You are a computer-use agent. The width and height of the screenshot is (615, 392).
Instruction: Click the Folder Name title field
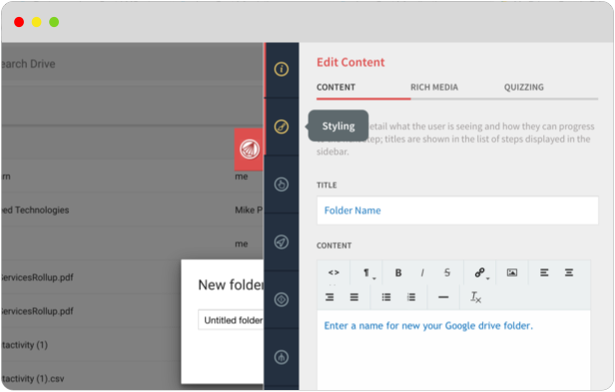point(457,211)
